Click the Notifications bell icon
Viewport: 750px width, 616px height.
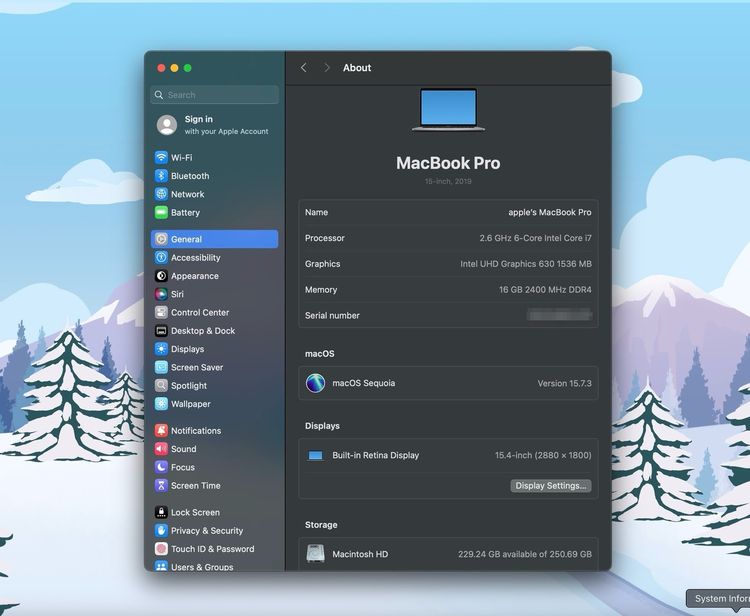click(161, 430)
